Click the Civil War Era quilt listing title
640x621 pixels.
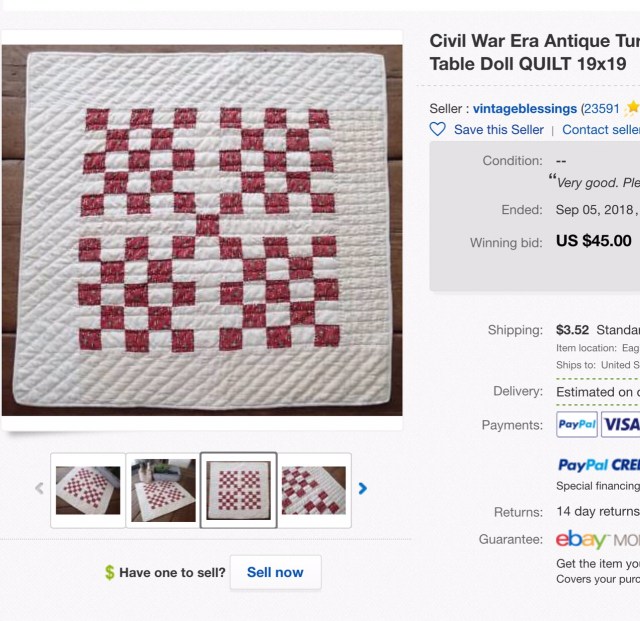click(534, 52)
